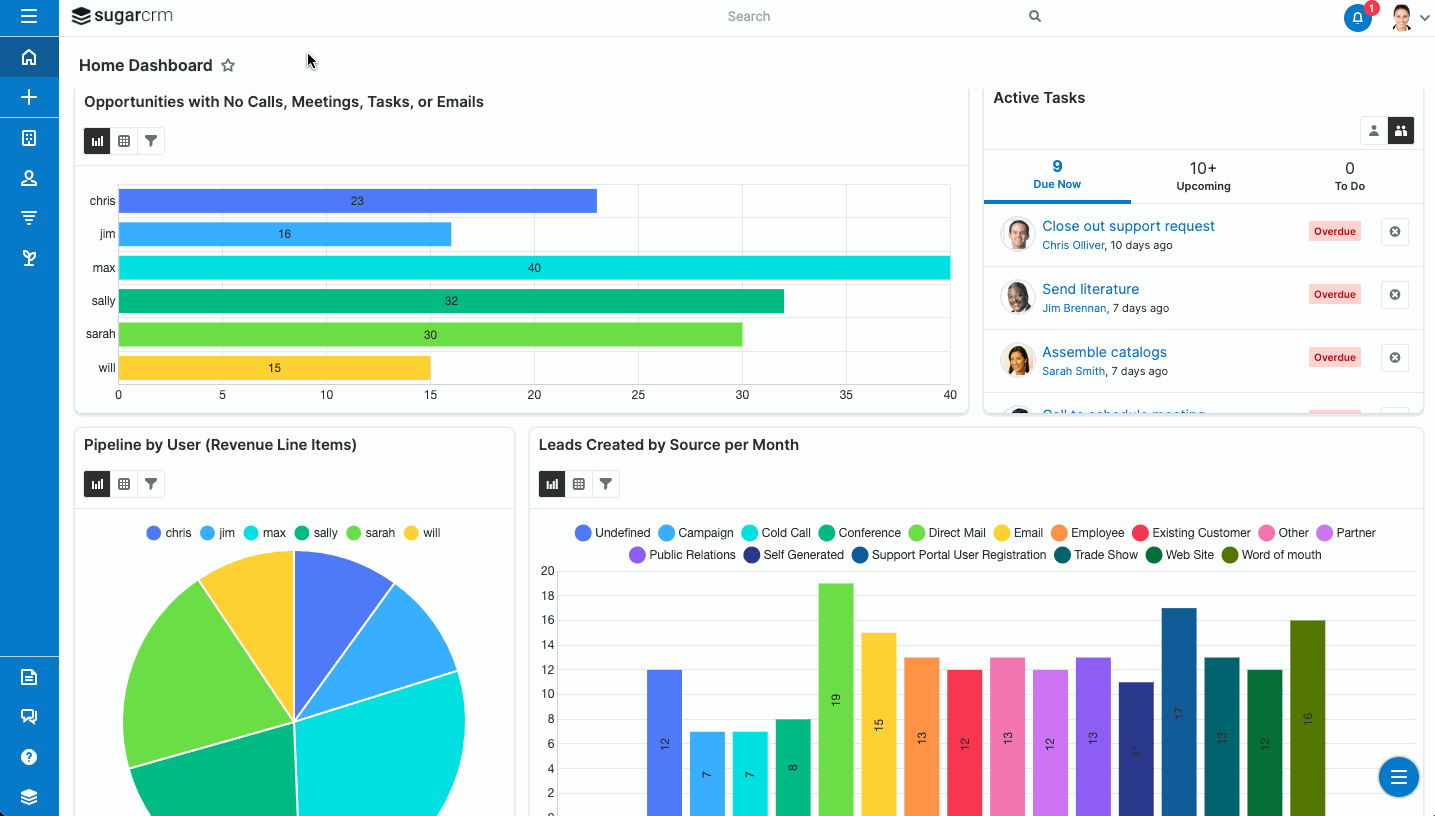
Task: Show table view in Leads Created by Source dashlet
Action: tap(579, 484)
